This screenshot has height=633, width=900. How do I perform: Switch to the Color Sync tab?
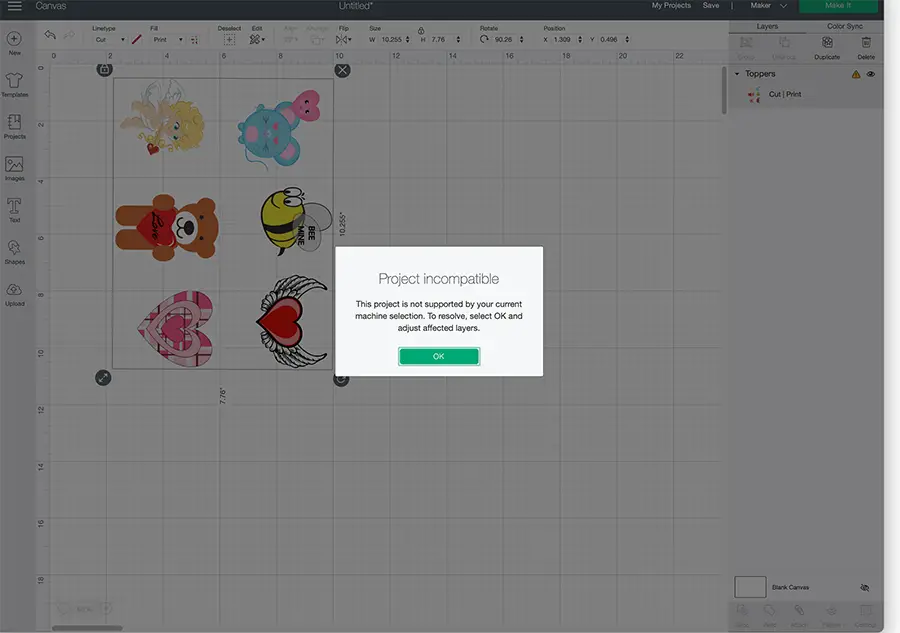coord(844,26)
